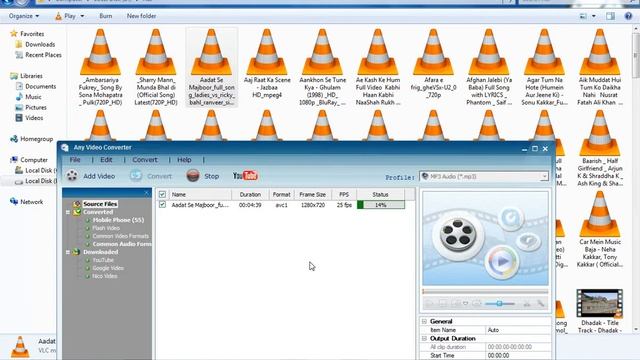
Task: Open Network in Explorer sidebar
Action: (x=31, y=202)
